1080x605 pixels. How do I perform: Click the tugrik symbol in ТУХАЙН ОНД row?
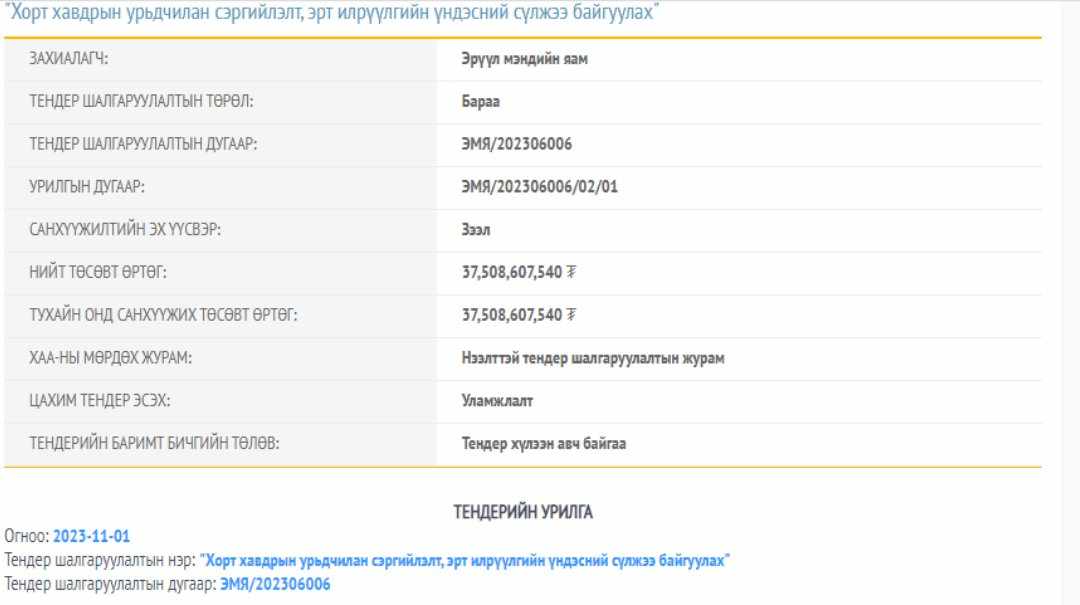coord(571,315)
